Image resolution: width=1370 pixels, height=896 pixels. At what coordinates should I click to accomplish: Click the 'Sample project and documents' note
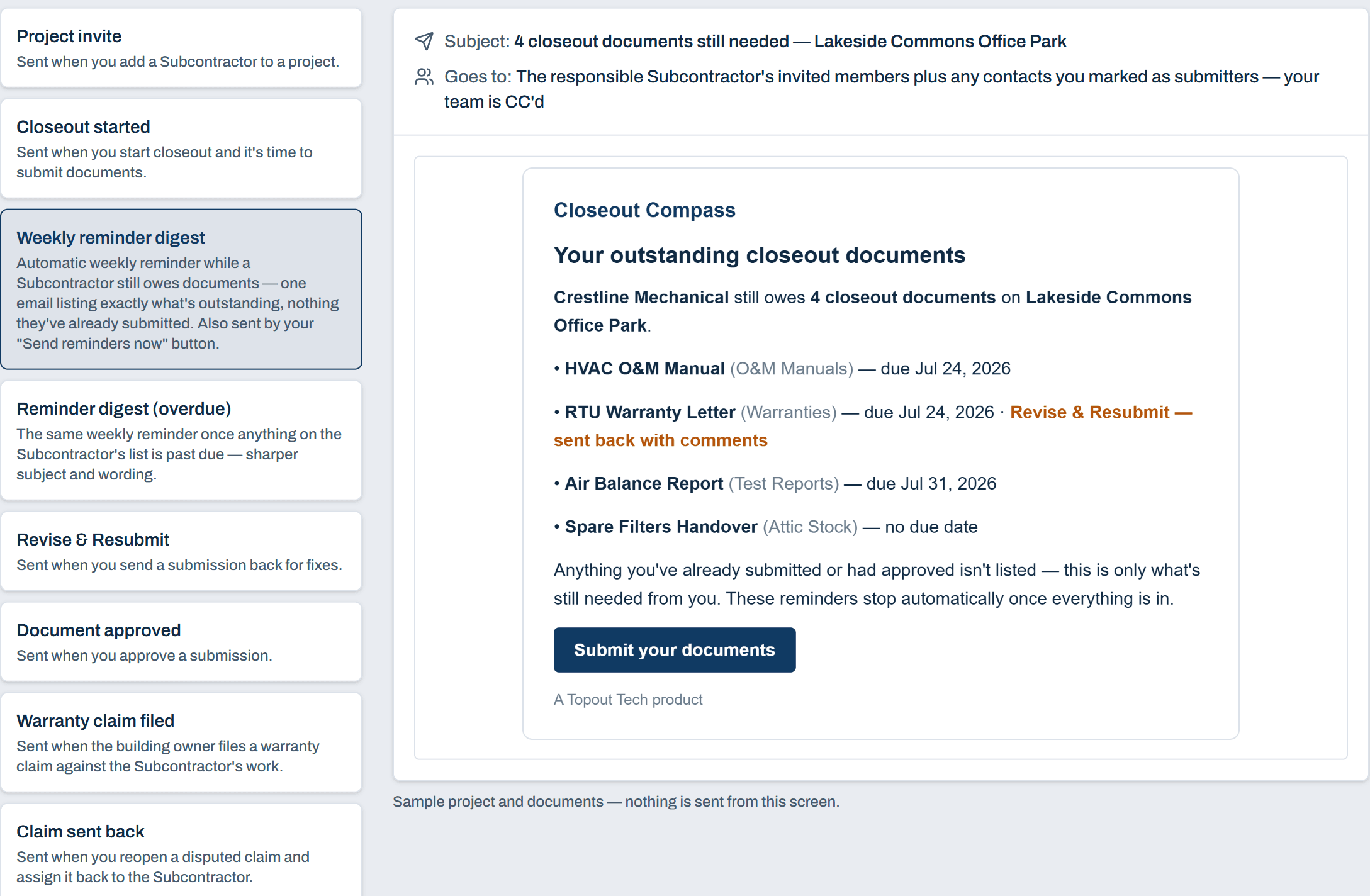click(616, 802)
